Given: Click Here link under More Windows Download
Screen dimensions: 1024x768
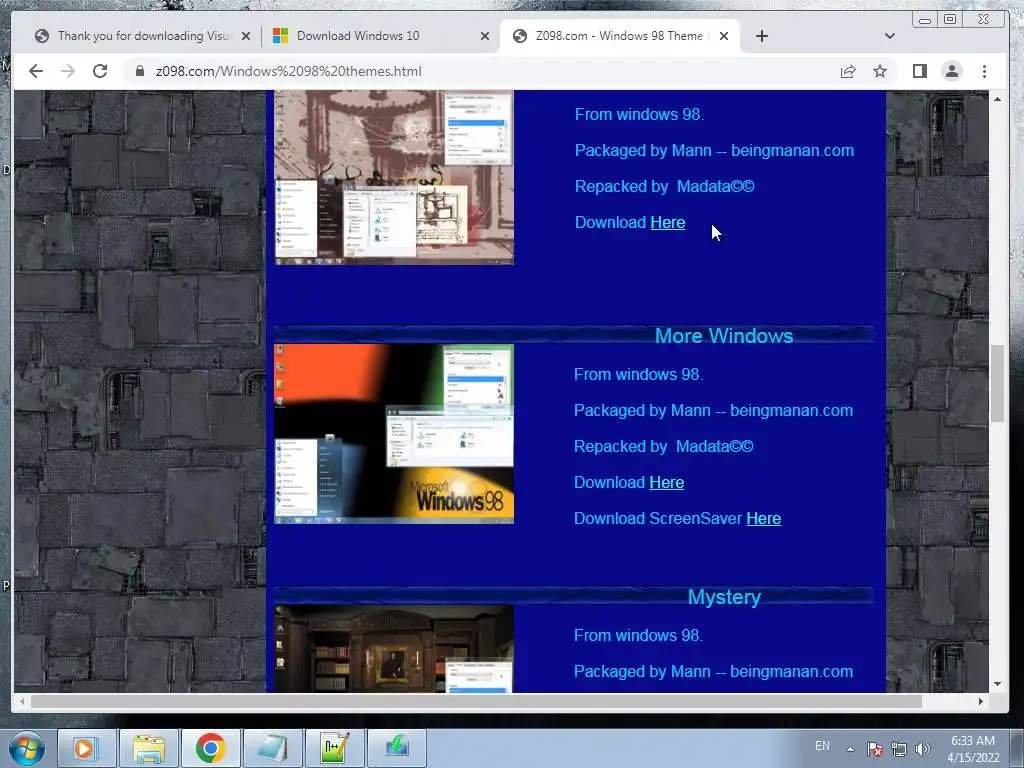Looking at the screenshot, I should pyautogui.click(x=667, y=483).
